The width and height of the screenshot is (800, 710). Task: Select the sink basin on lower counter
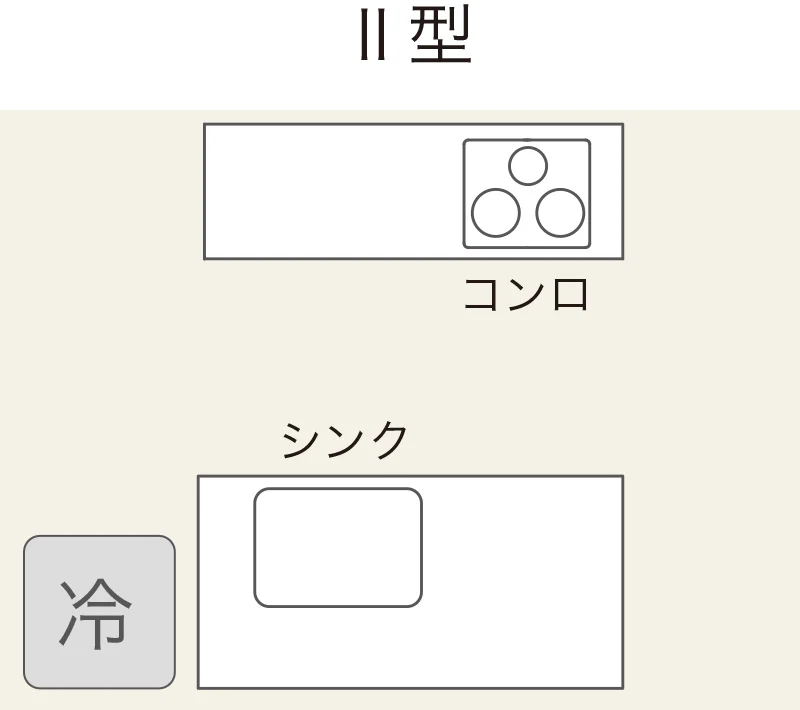pos(338,547)
